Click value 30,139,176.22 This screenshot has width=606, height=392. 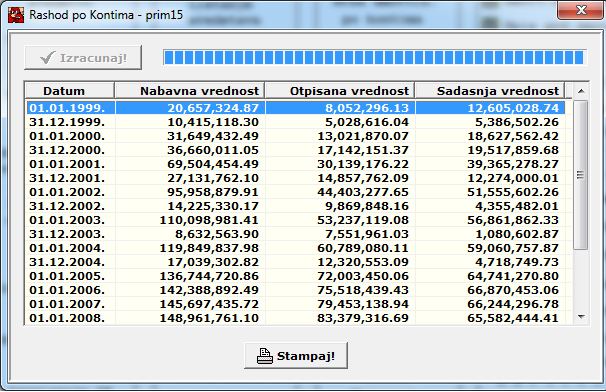coord(363,164)
